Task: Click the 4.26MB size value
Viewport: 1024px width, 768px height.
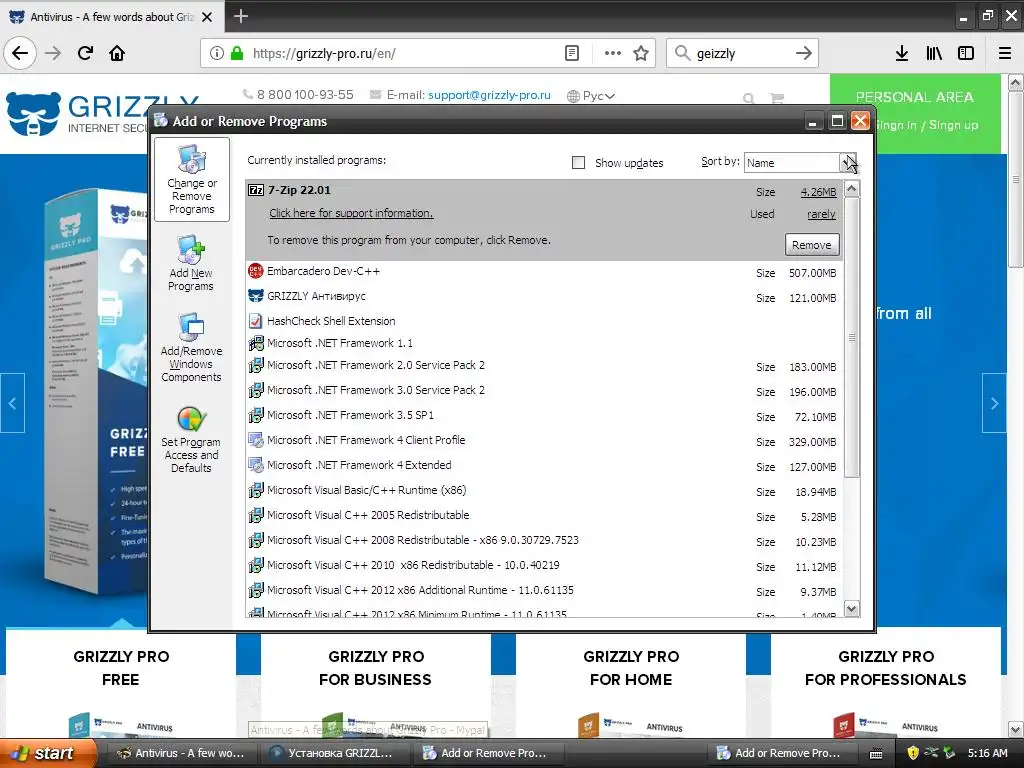Action: coord(818,192)
